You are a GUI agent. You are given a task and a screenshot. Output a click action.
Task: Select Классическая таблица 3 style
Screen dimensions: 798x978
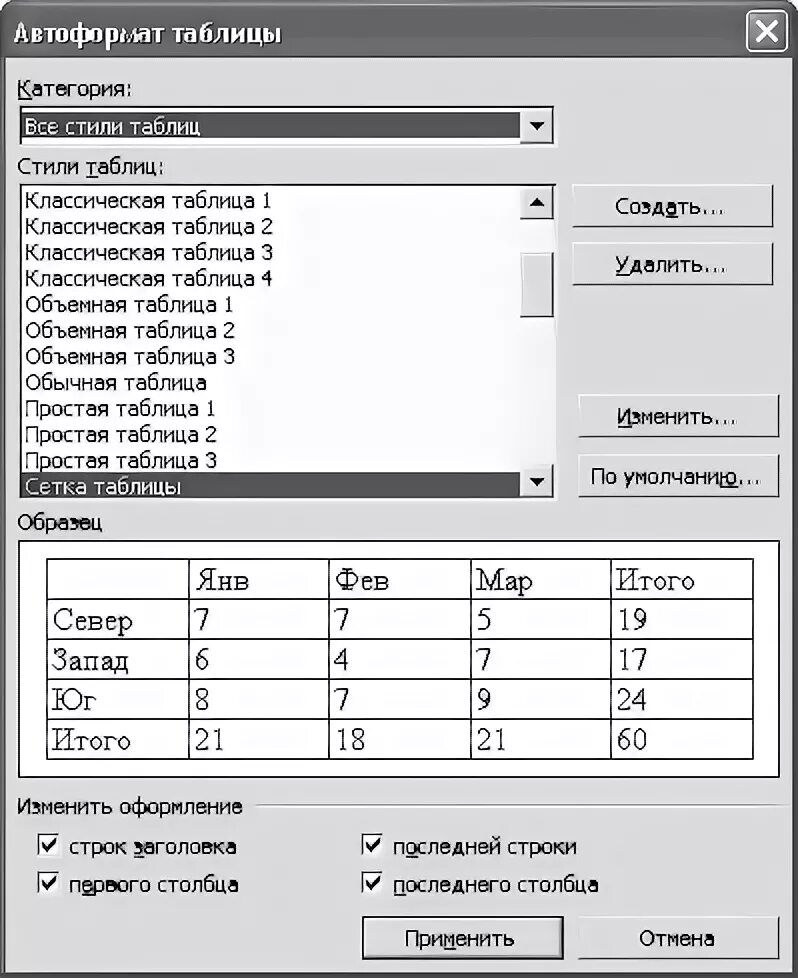(148, 253)
